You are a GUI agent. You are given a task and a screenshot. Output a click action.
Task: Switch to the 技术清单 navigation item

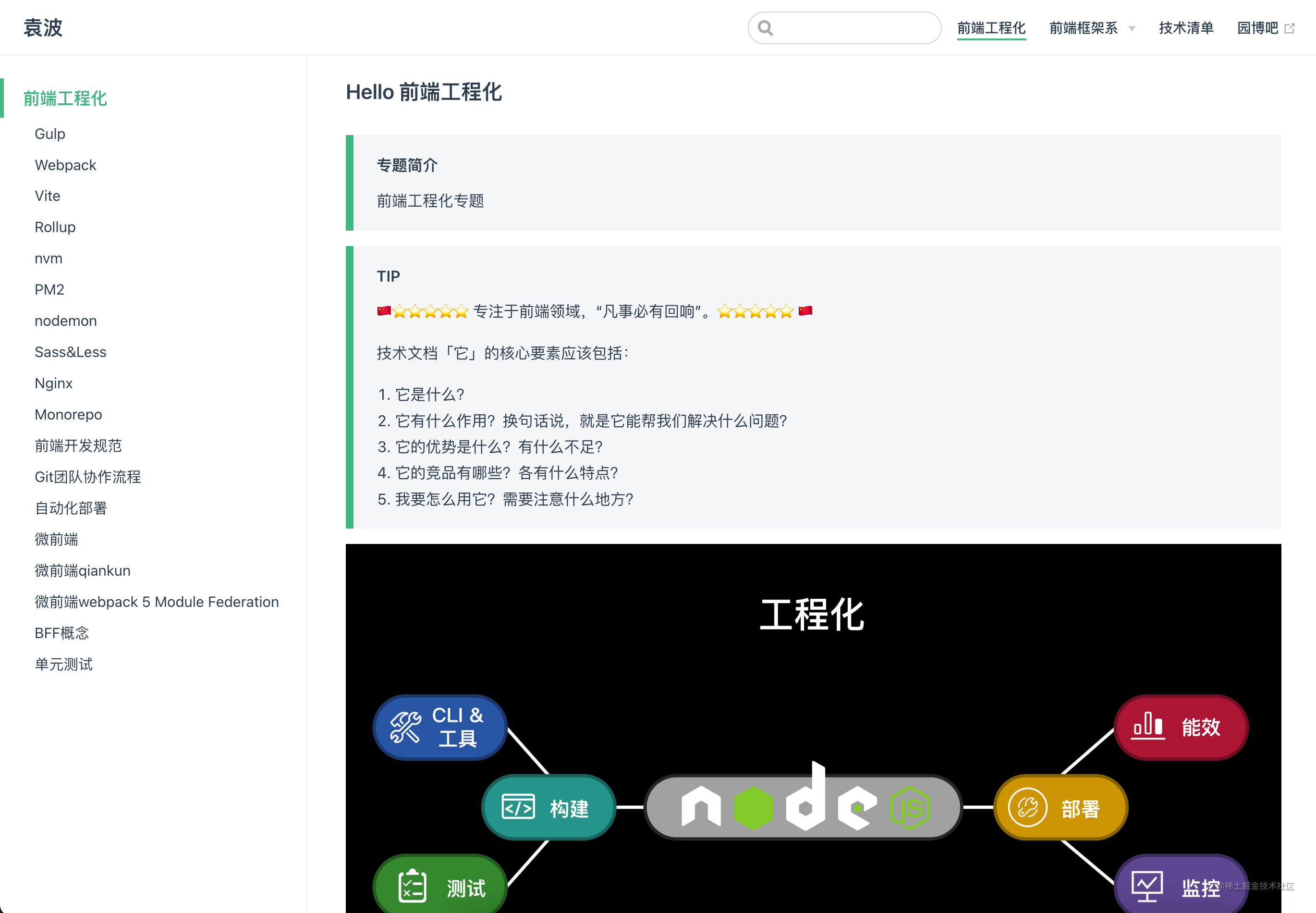click(x=1186, y=28)
